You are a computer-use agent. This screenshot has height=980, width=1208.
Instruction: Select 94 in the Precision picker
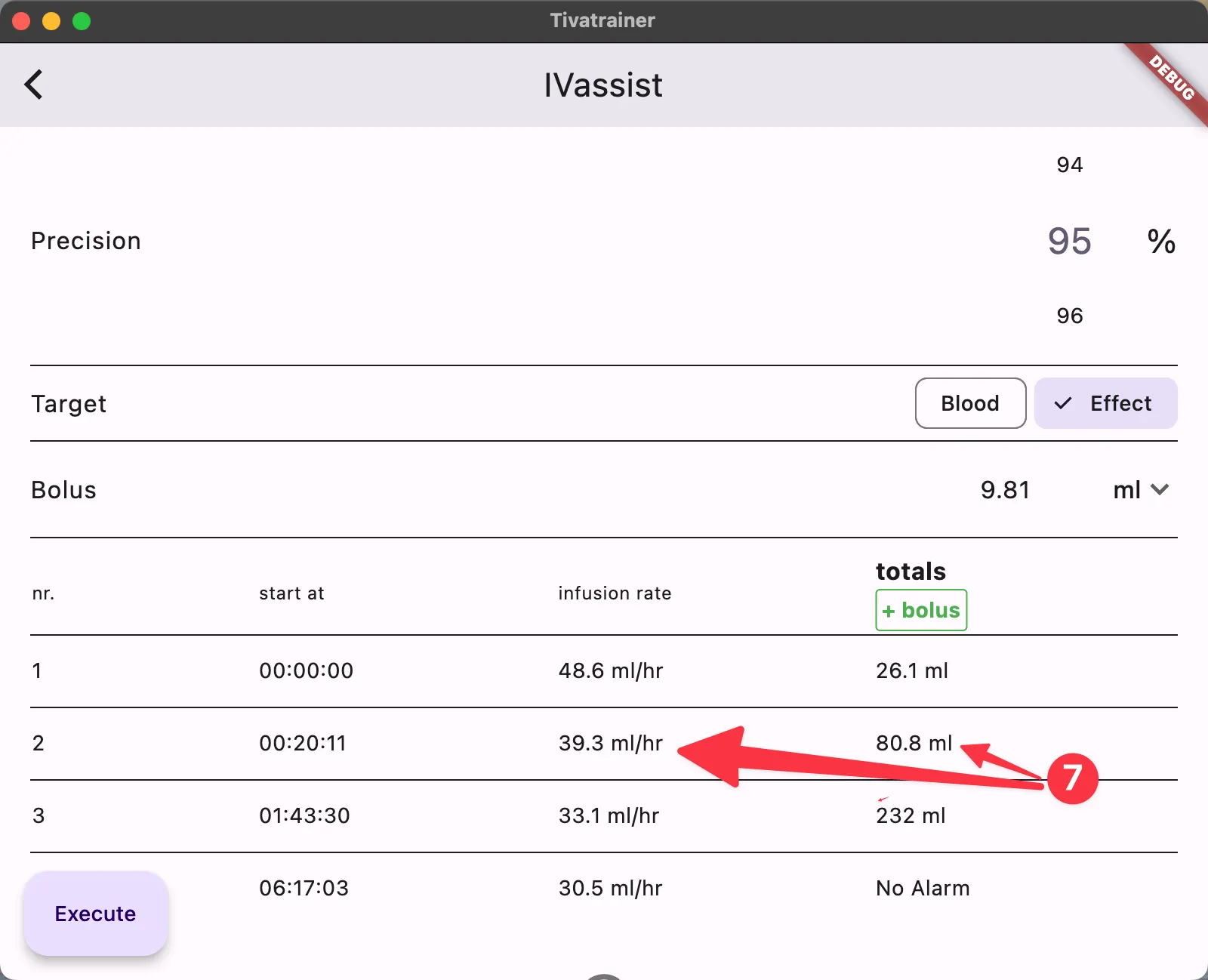coord(1069,165)
